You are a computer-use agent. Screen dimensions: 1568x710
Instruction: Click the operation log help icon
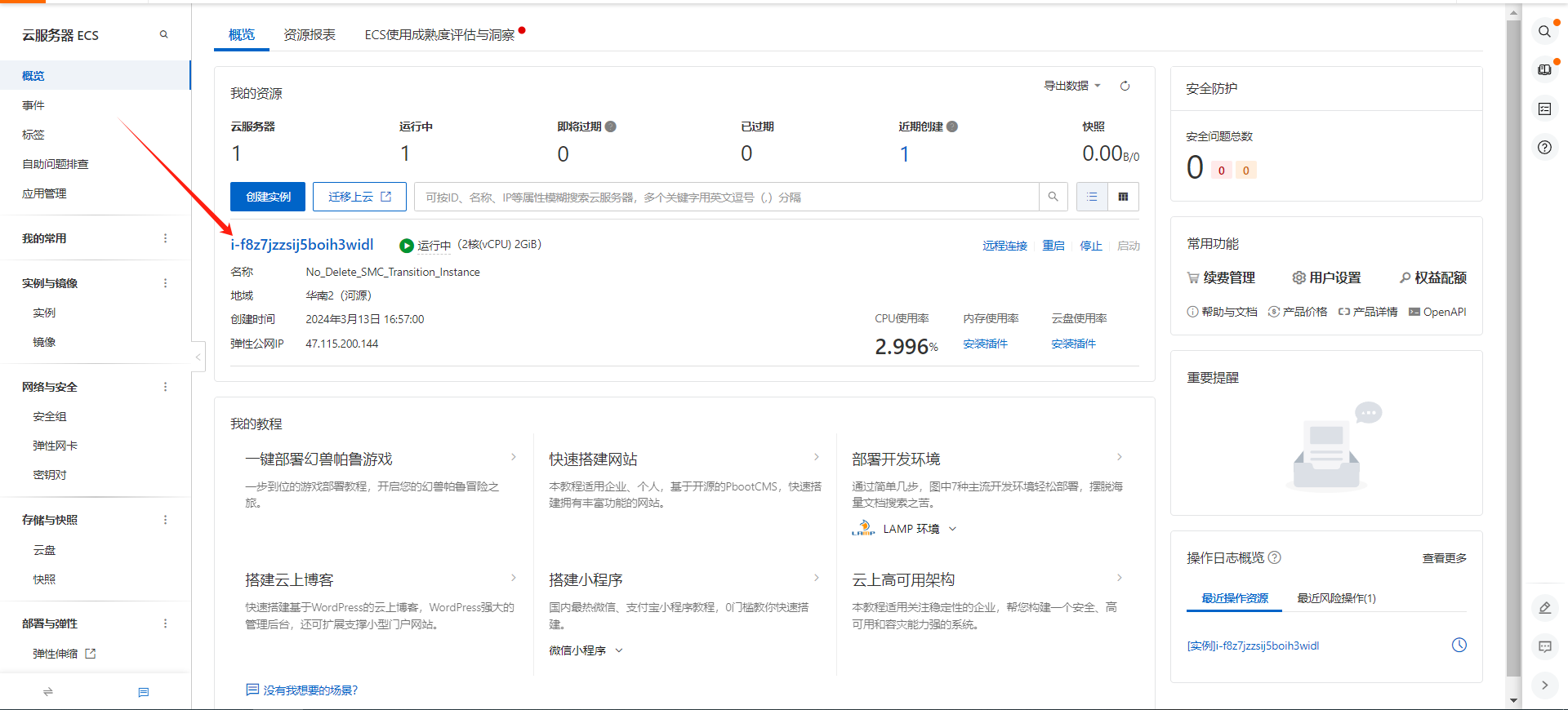(1275, 557)
